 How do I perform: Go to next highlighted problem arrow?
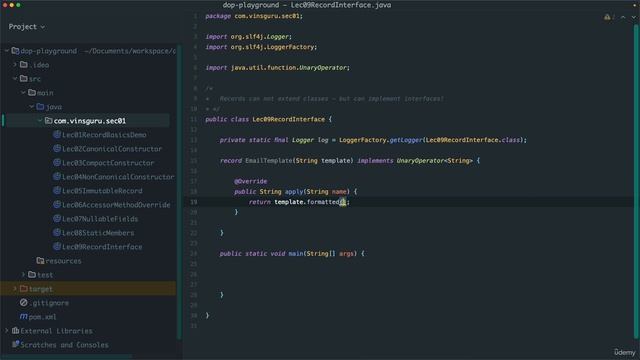634,17
